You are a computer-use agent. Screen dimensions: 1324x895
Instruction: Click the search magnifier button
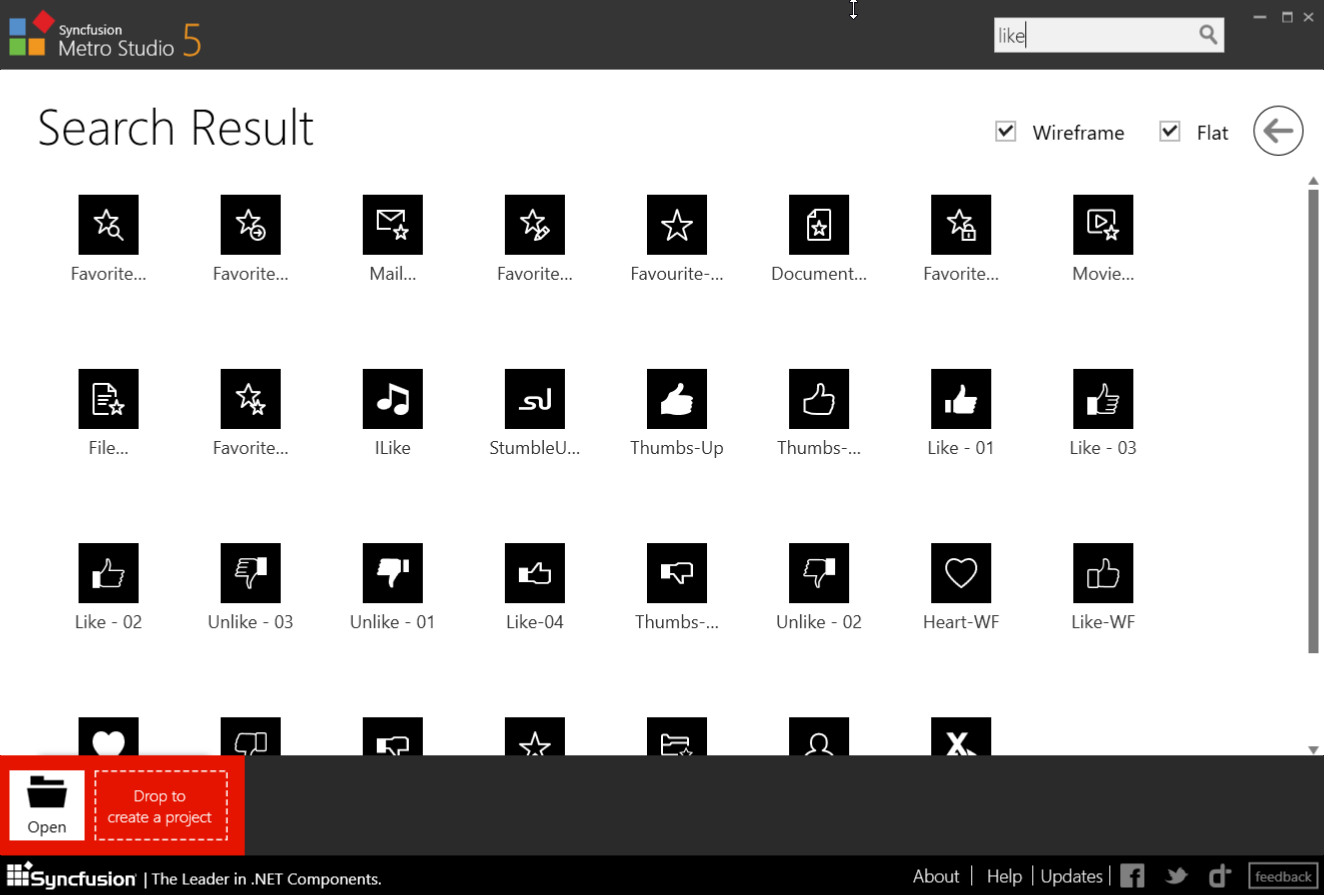click(x=1208, y=36)
